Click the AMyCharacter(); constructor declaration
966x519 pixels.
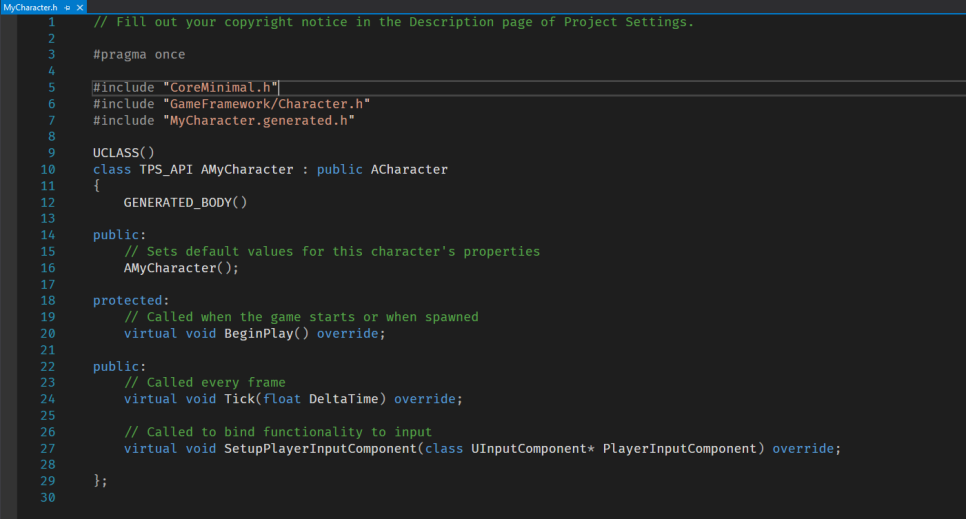[x=181, y=268]
